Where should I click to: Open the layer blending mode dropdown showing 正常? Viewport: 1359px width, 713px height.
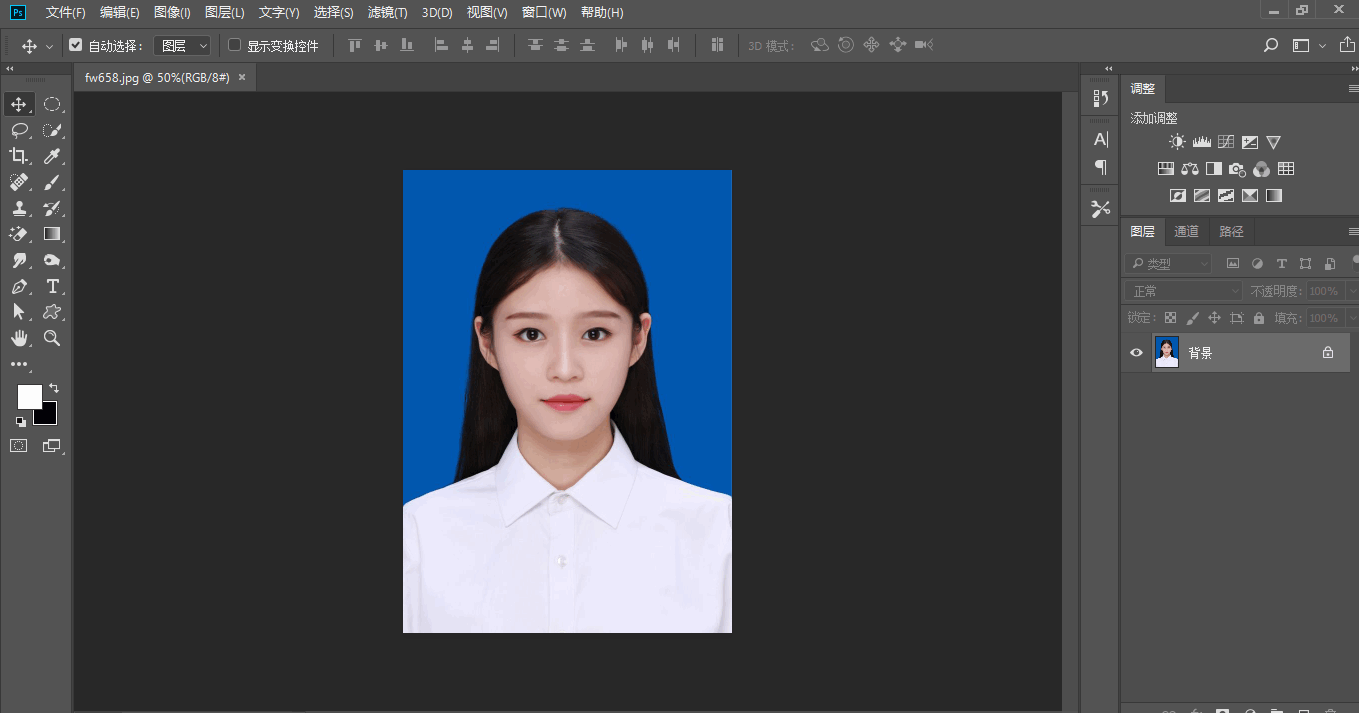click(1182, 290)
